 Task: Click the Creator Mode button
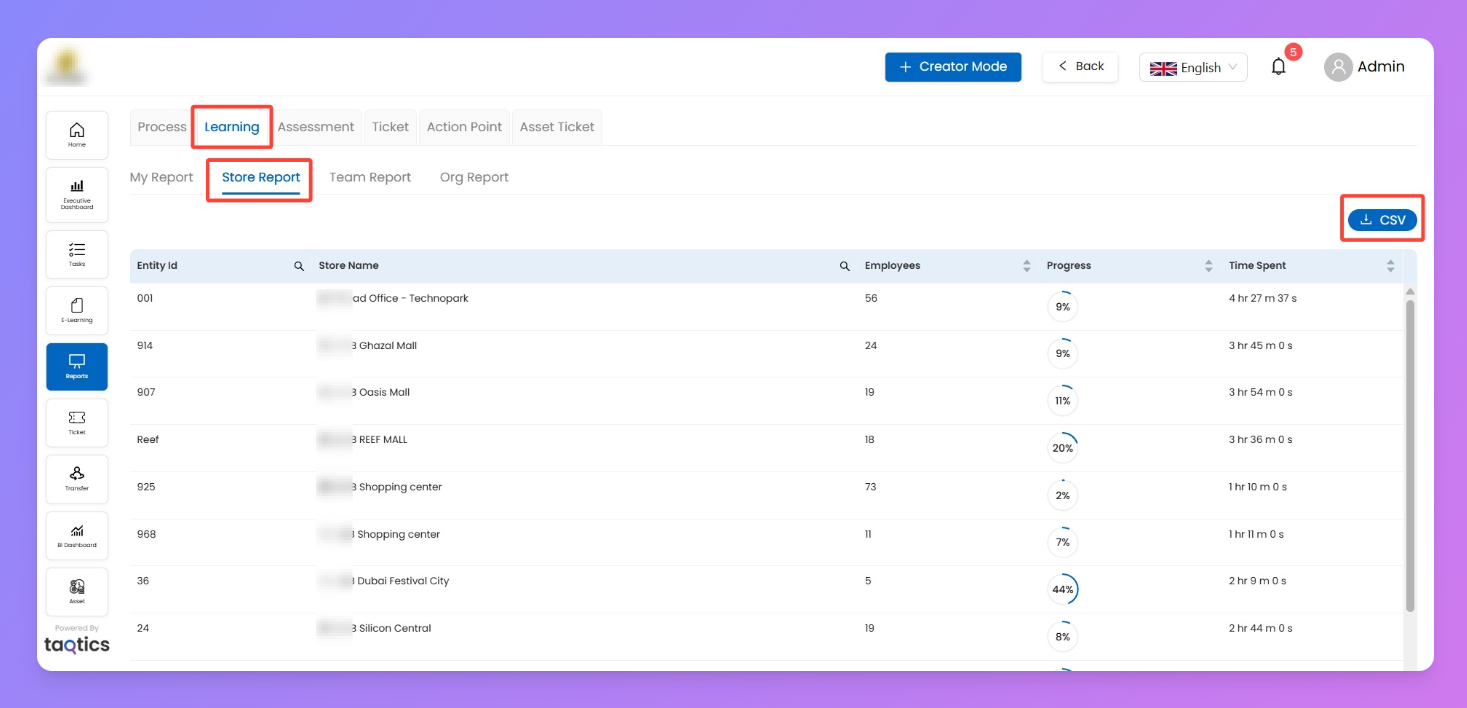point(953,67)
